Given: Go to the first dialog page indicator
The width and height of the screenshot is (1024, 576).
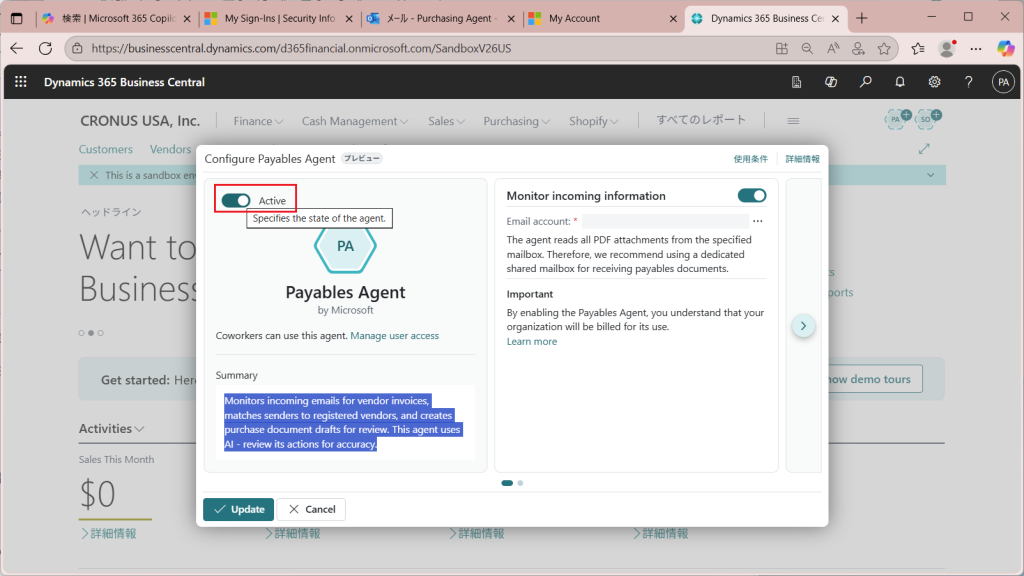Looking at the screenshot, I should pos(507,483).
